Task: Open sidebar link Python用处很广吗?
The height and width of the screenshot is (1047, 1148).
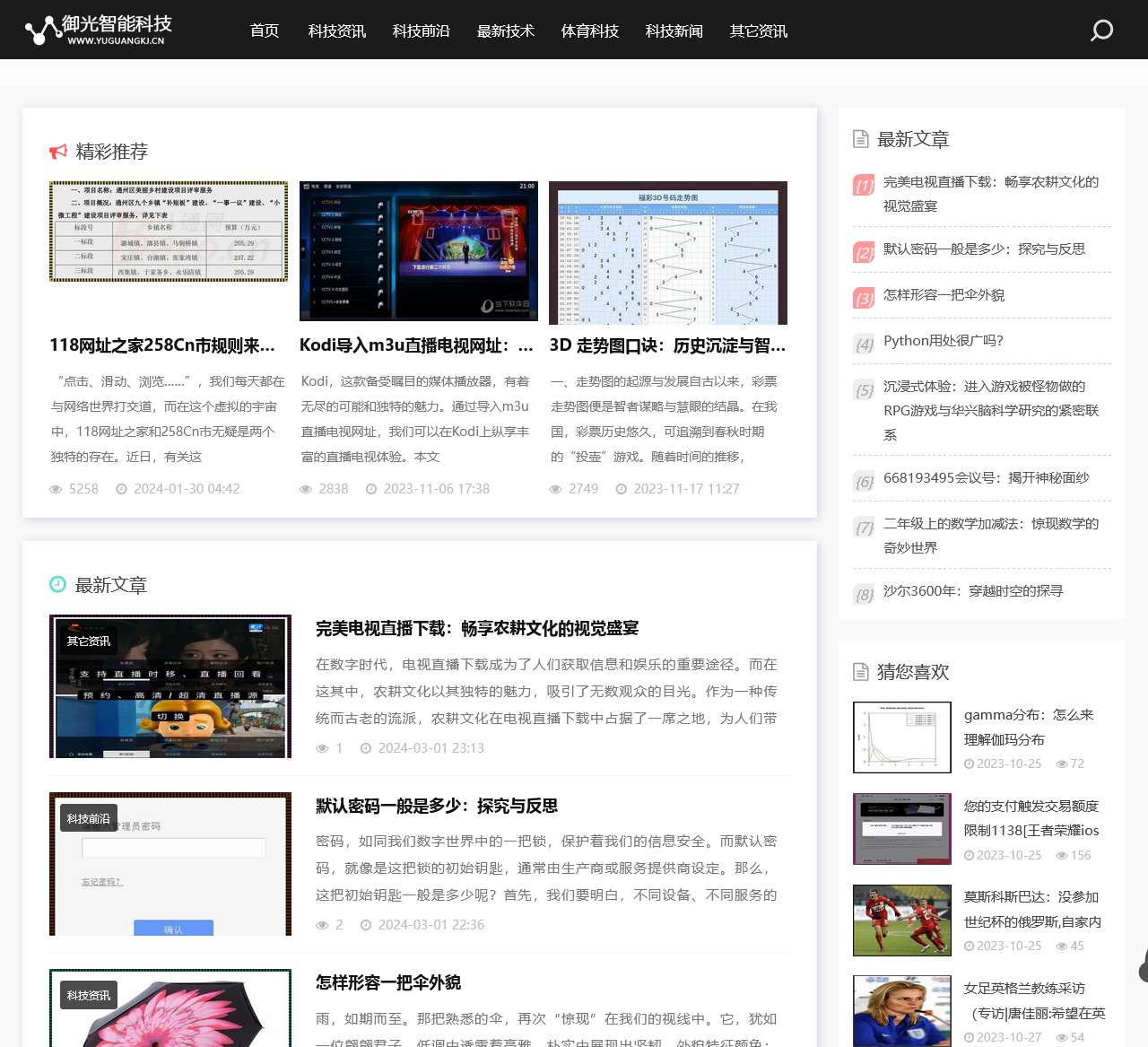Action: click(944, 341)
